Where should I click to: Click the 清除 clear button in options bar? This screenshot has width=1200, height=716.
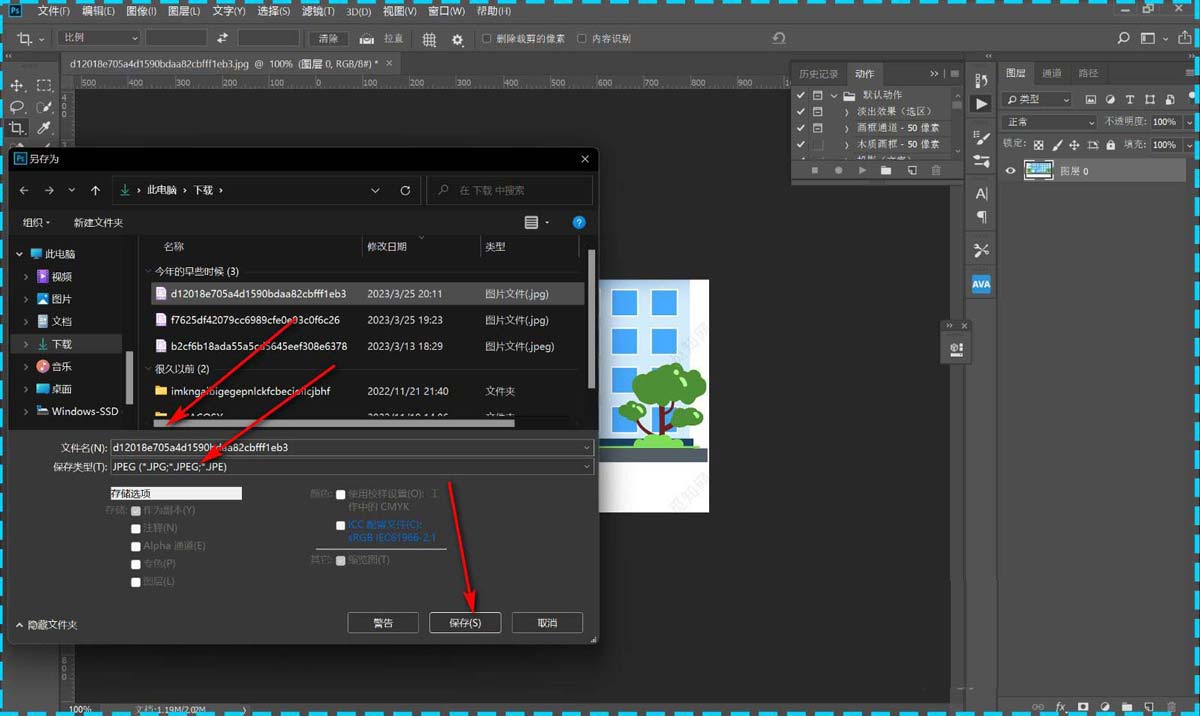point(328,39)
